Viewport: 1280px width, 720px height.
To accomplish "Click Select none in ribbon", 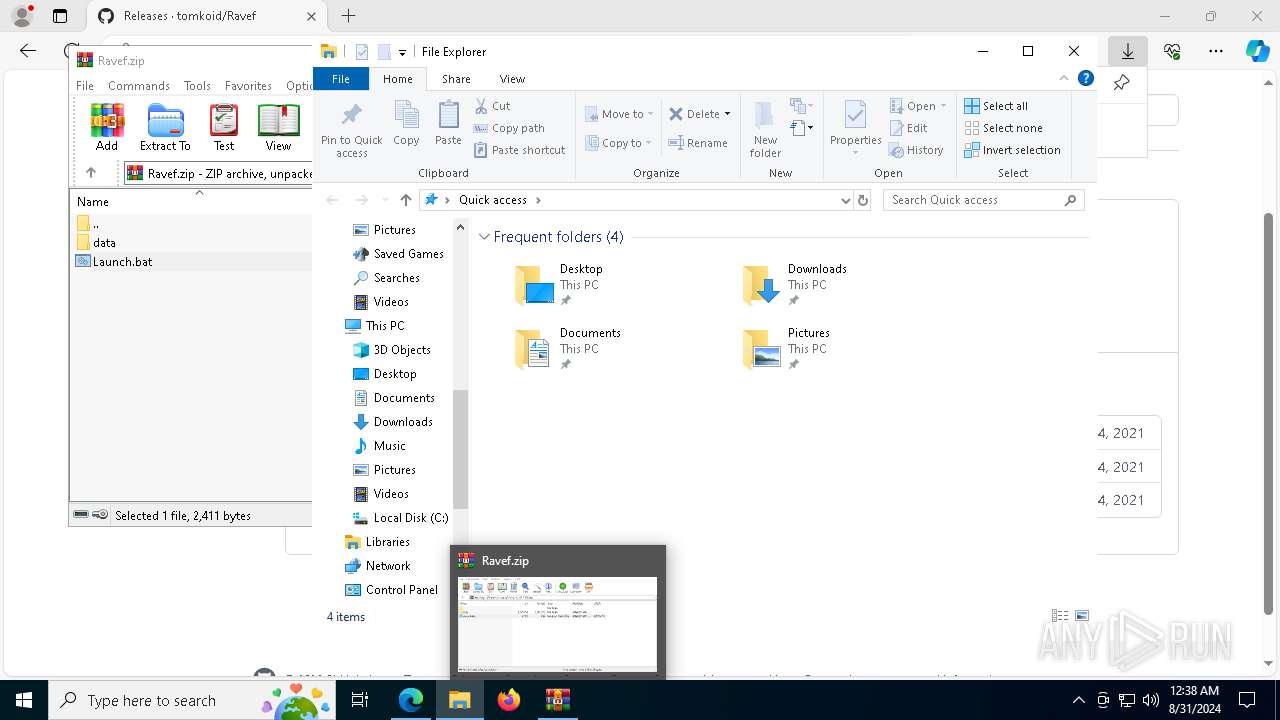I will click(1003, 128).
